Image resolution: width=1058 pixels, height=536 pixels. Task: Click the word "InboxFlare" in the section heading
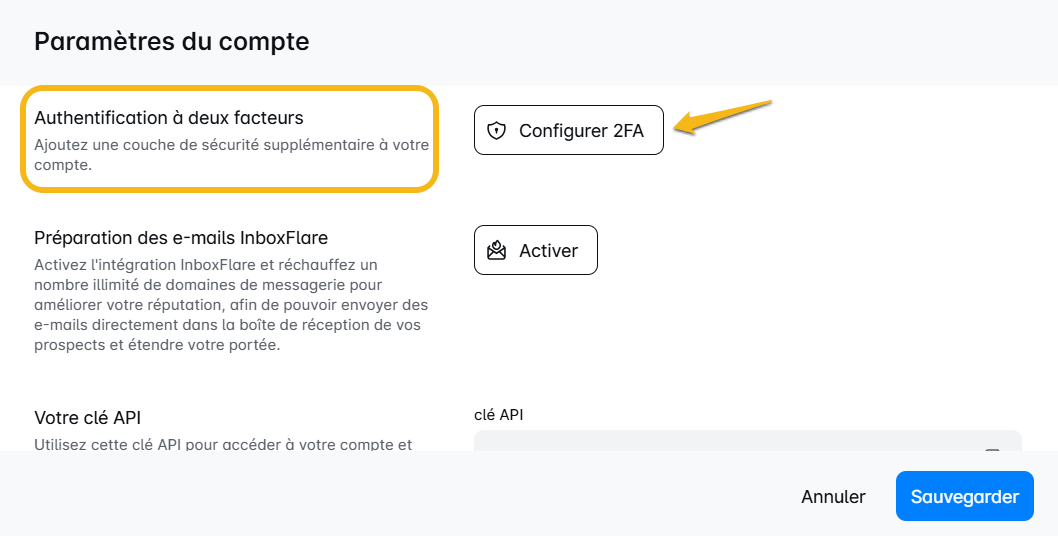(285, 238)
